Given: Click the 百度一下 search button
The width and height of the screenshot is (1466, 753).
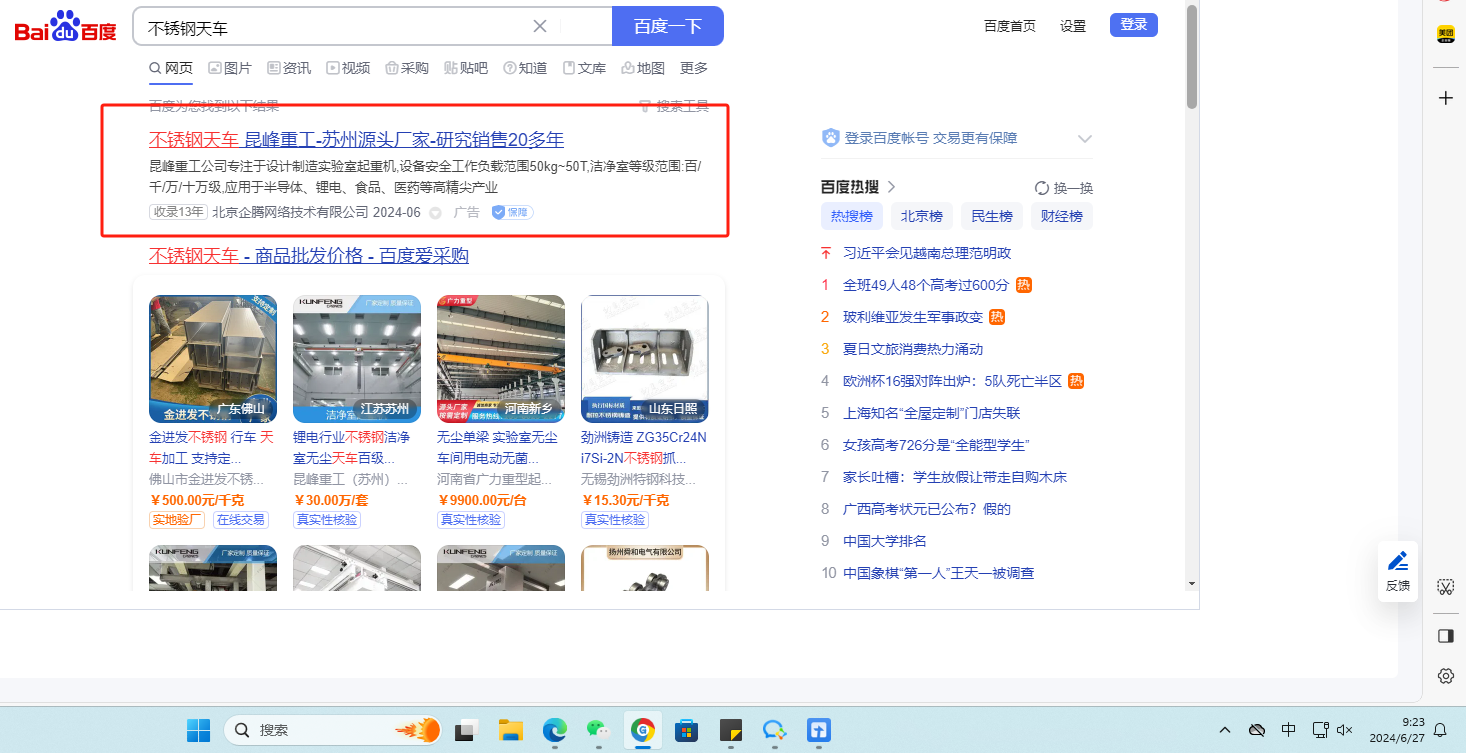Looking at the screenshot, I should [x=668, y=26].
